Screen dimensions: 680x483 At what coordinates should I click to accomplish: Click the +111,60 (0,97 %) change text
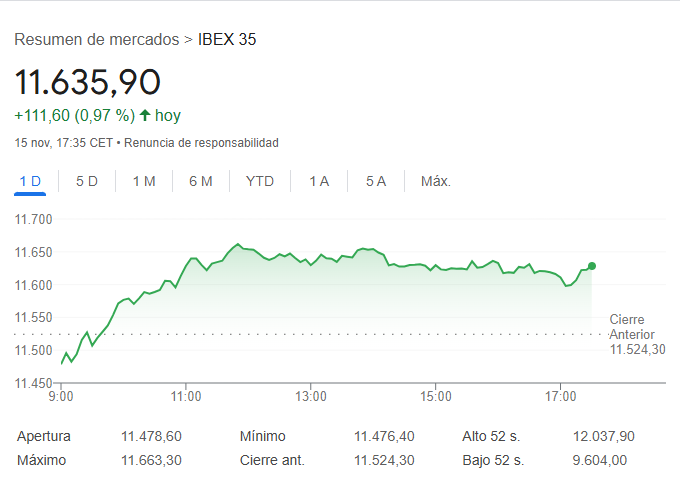point(75,116)
